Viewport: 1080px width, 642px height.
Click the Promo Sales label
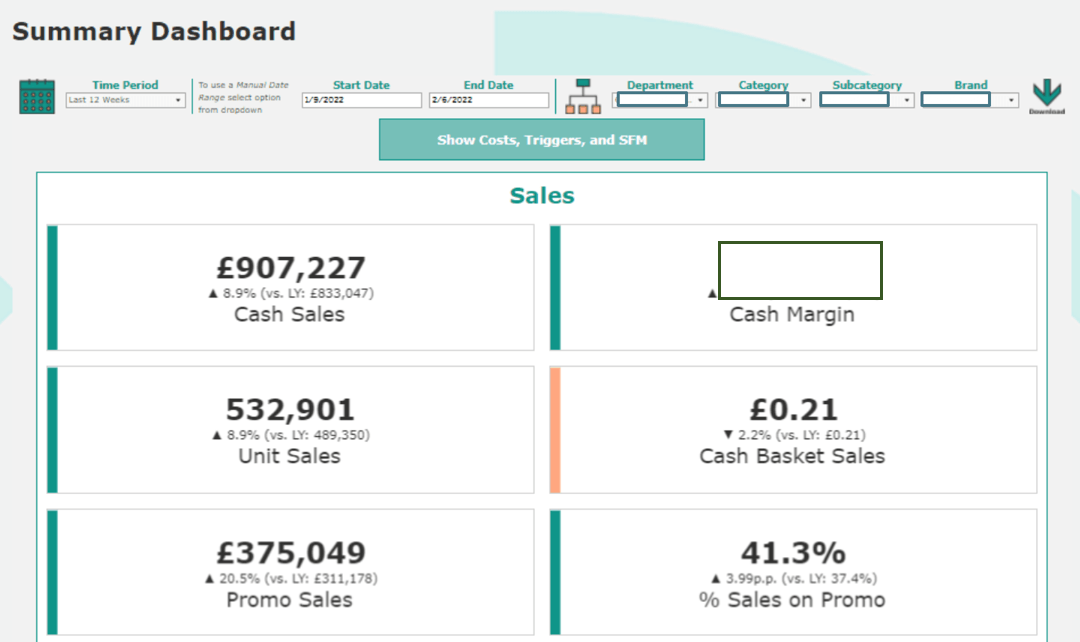(x=289, y=600)
